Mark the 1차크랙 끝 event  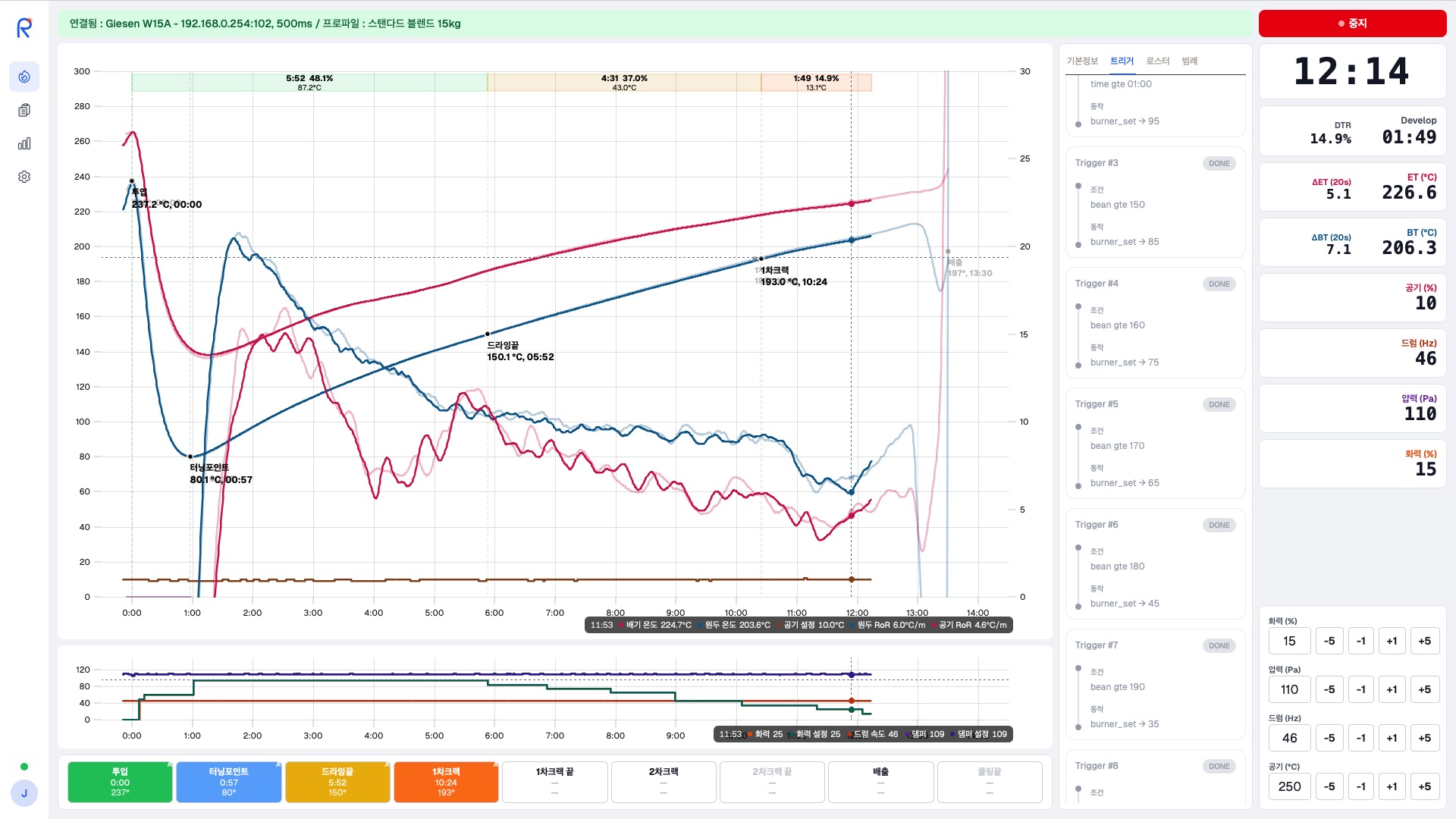click(x=554, y=782)
